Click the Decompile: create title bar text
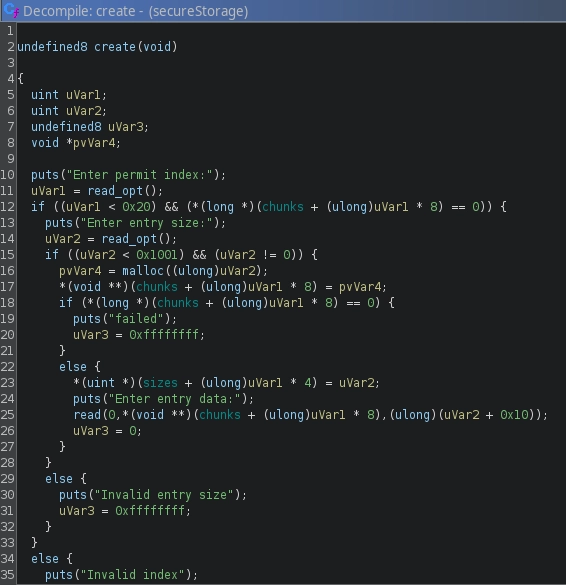This screenshot has height=585, width=566. click(x=136, y=11)
